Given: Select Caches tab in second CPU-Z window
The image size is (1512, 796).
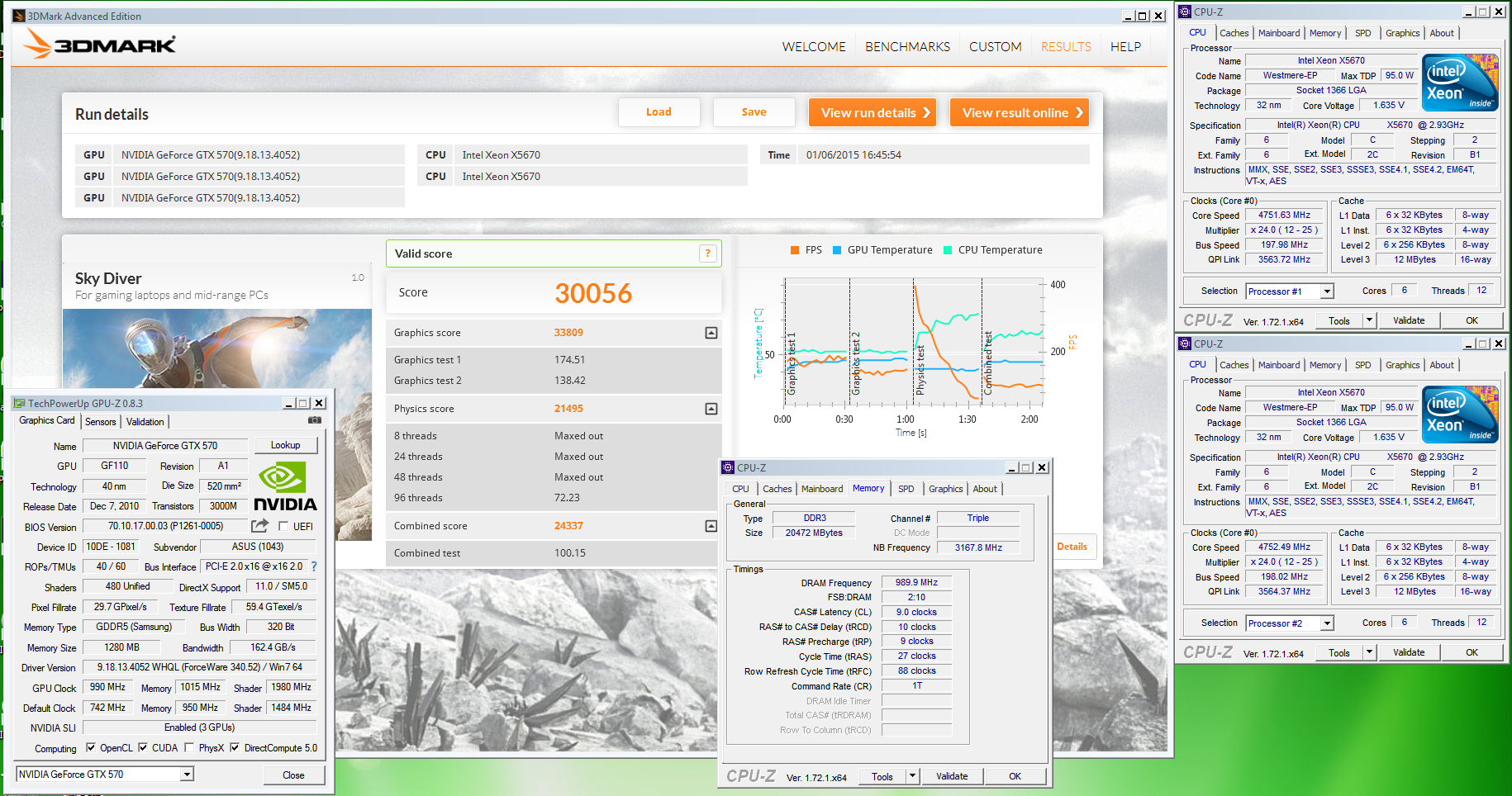Looking at the screenshot, I should (1234, 365).
